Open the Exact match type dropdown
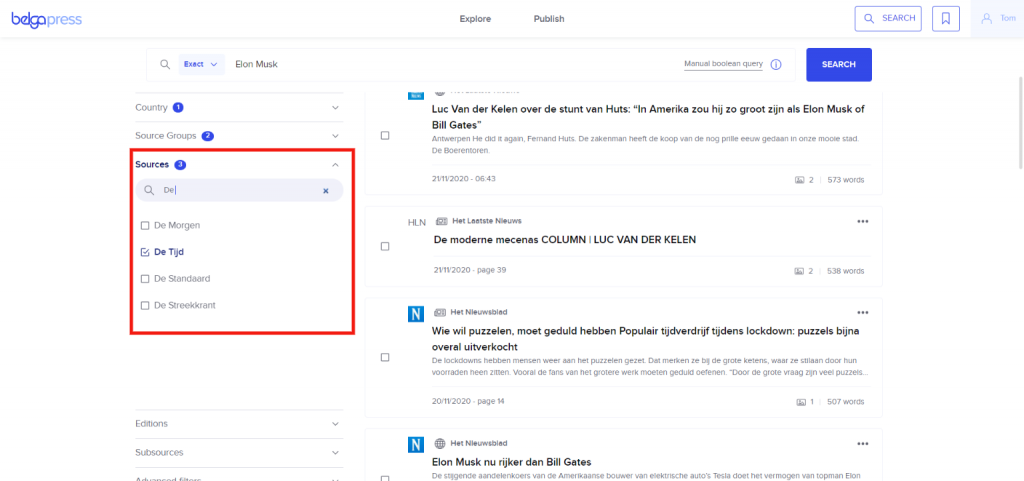1024x481 pixels. tap(201, 64)
